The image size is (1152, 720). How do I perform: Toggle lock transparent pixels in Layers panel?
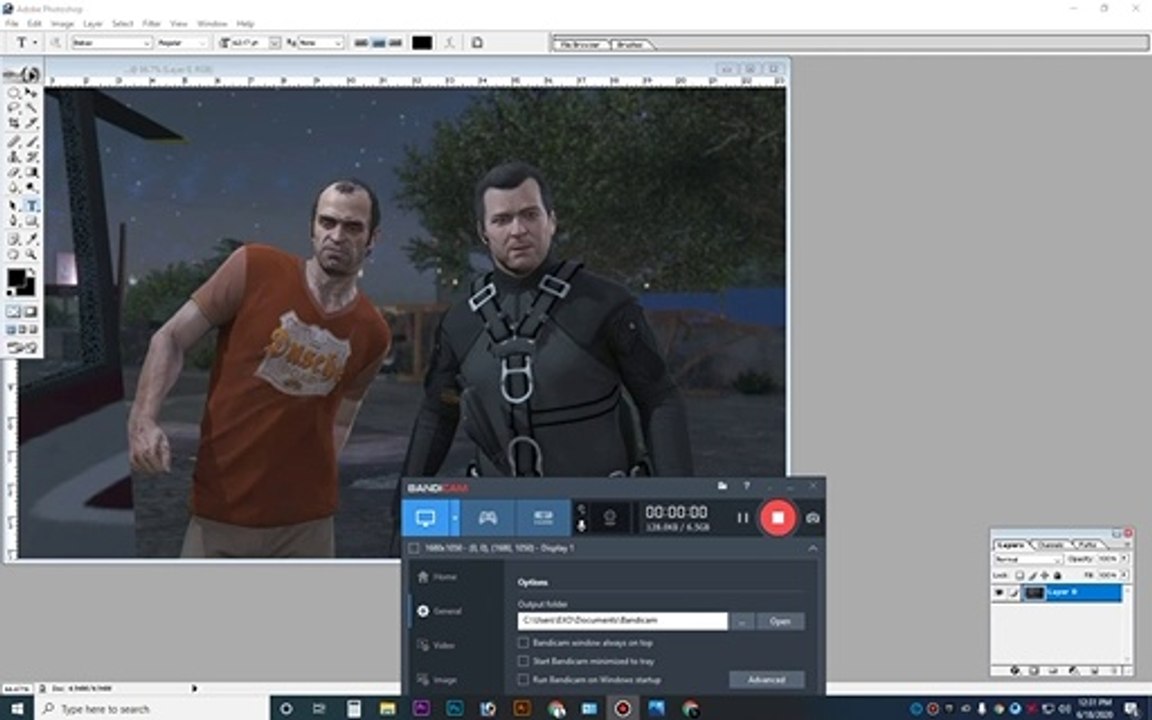(x=1020, y=575)
